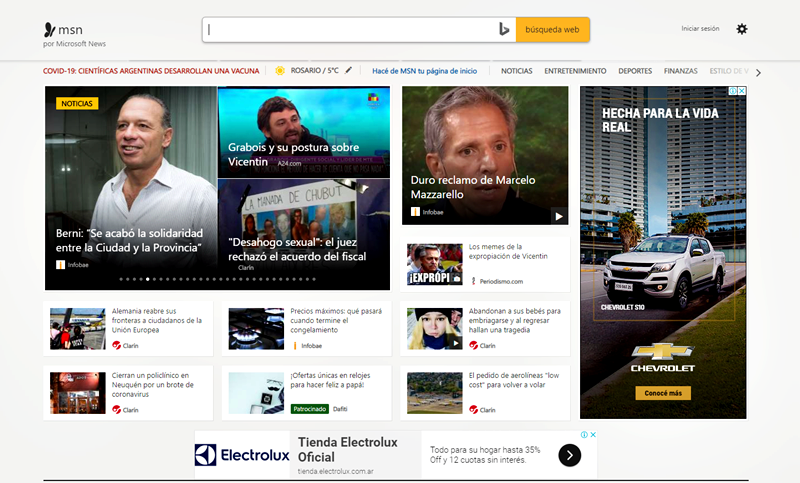This screenshot has width=800, height=483.
Task: Open Alemania reabre sus fronteras article
Action: coord(157,320)
